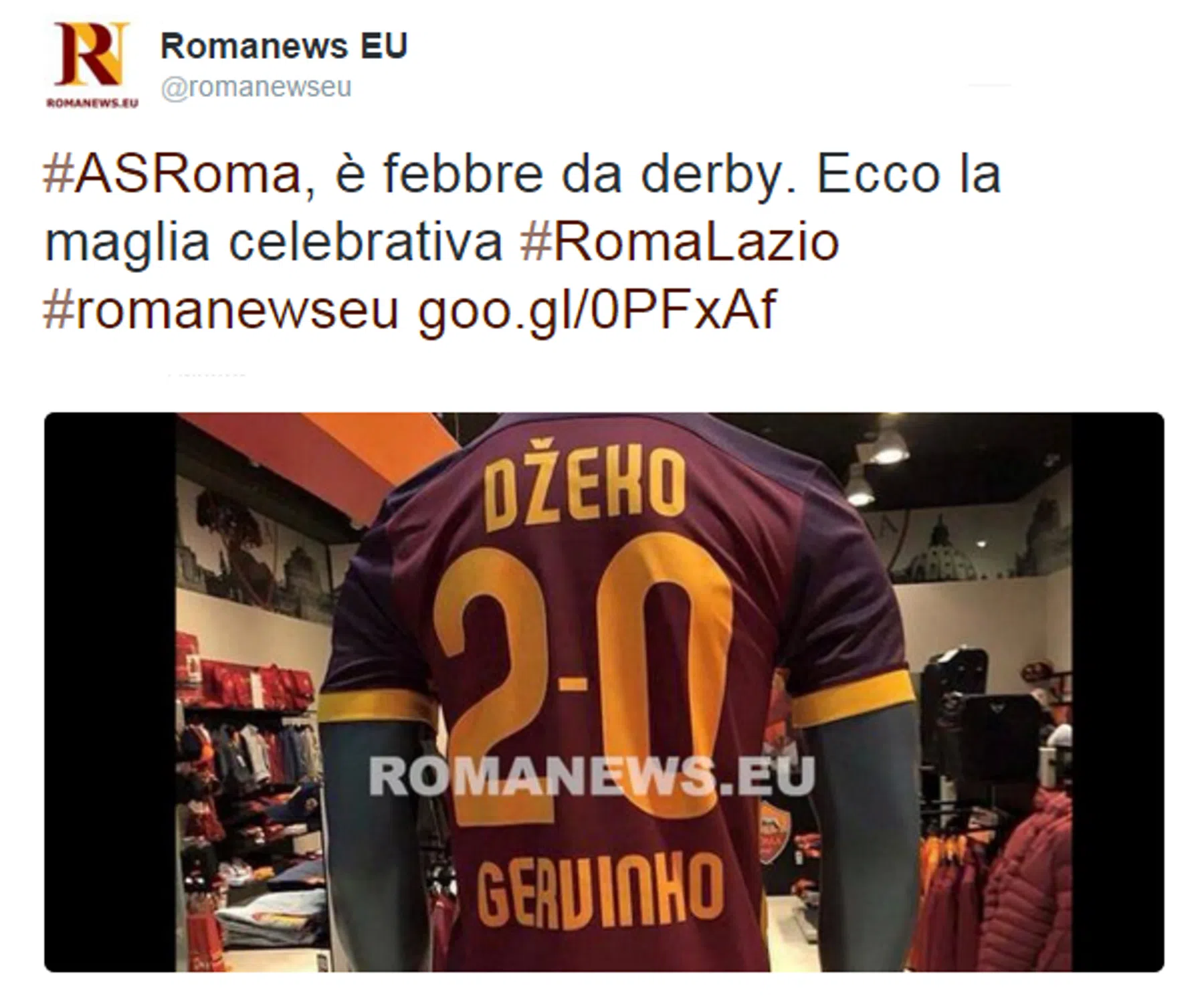
Task: Click the GERVINHO name on the shirt
Action: 600,892
